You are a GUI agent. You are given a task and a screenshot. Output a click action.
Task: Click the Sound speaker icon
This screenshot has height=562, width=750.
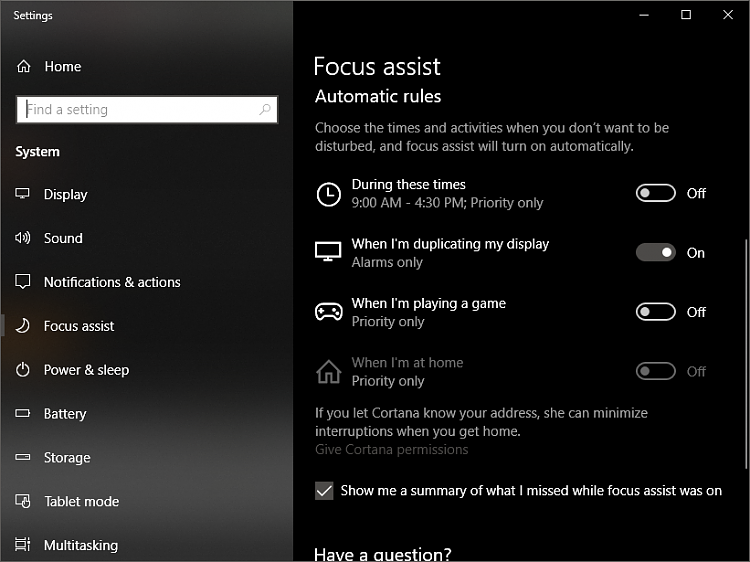pyautogui.click(x=22, y=238)
